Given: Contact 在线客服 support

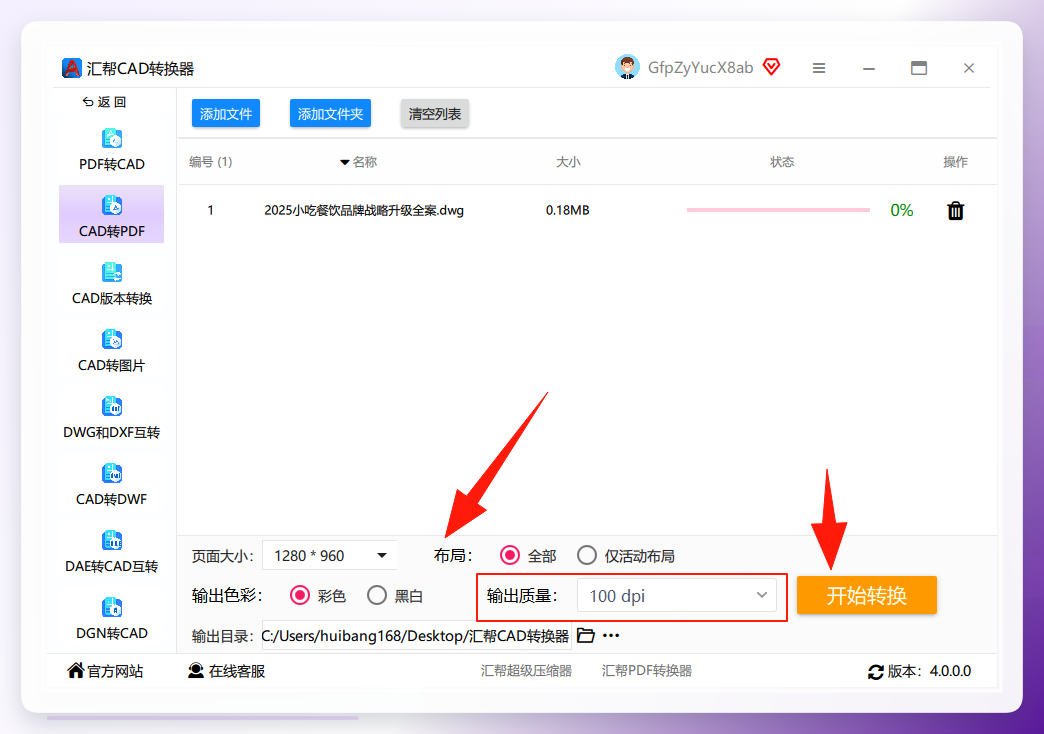Looking at the screenshot, I should click(x=226, y=671).
